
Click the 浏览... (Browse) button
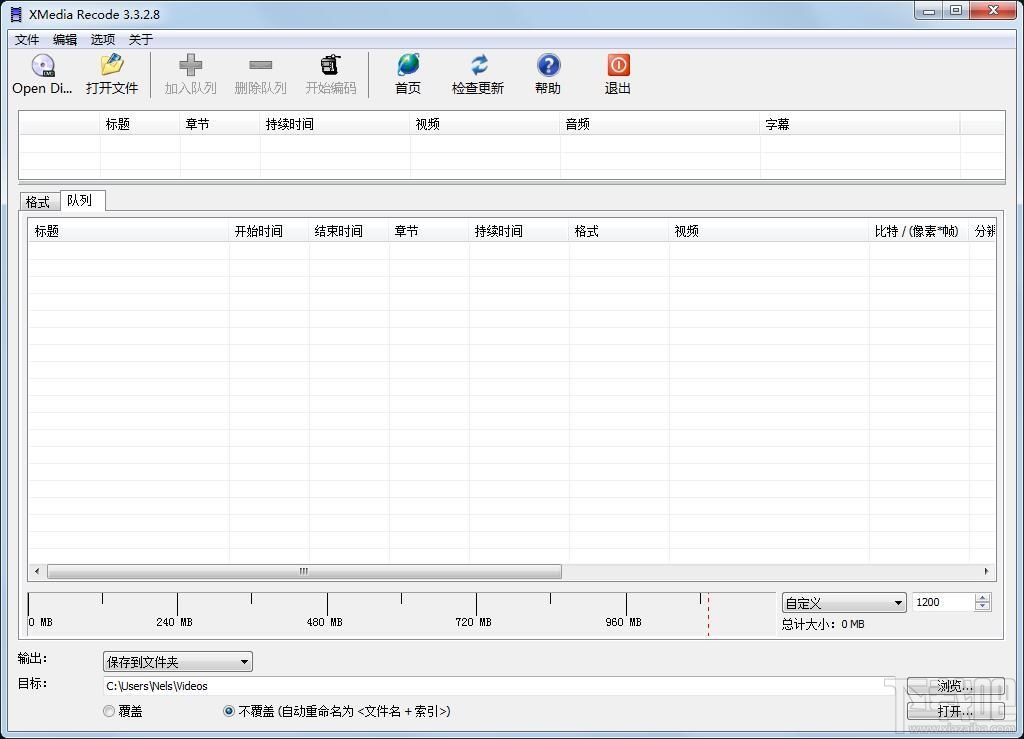pyautogui.click(x=954, y=685)
